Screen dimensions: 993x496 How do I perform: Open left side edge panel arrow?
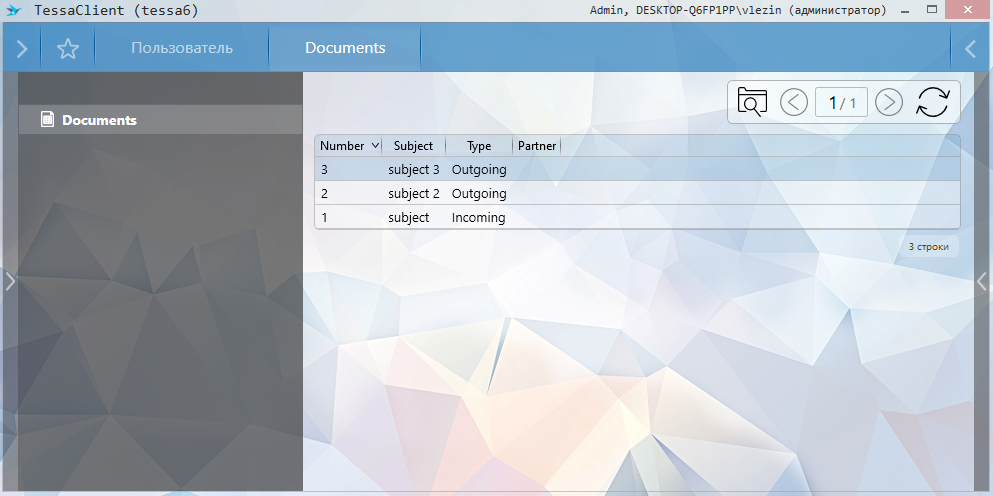(x=9, y=282)
